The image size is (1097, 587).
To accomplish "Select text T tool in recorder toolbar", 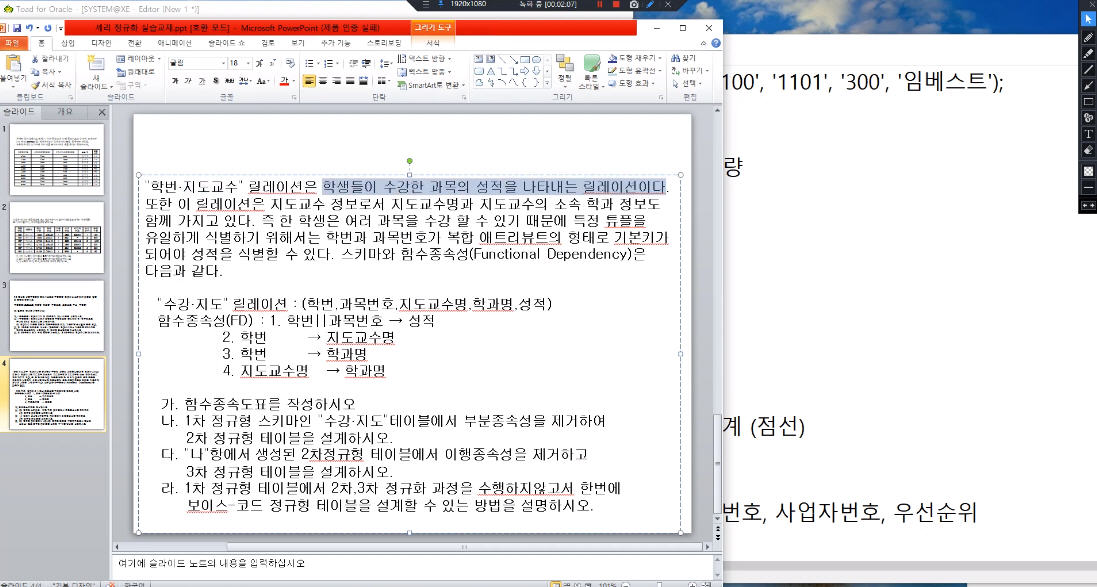I will click(1088, 134).
